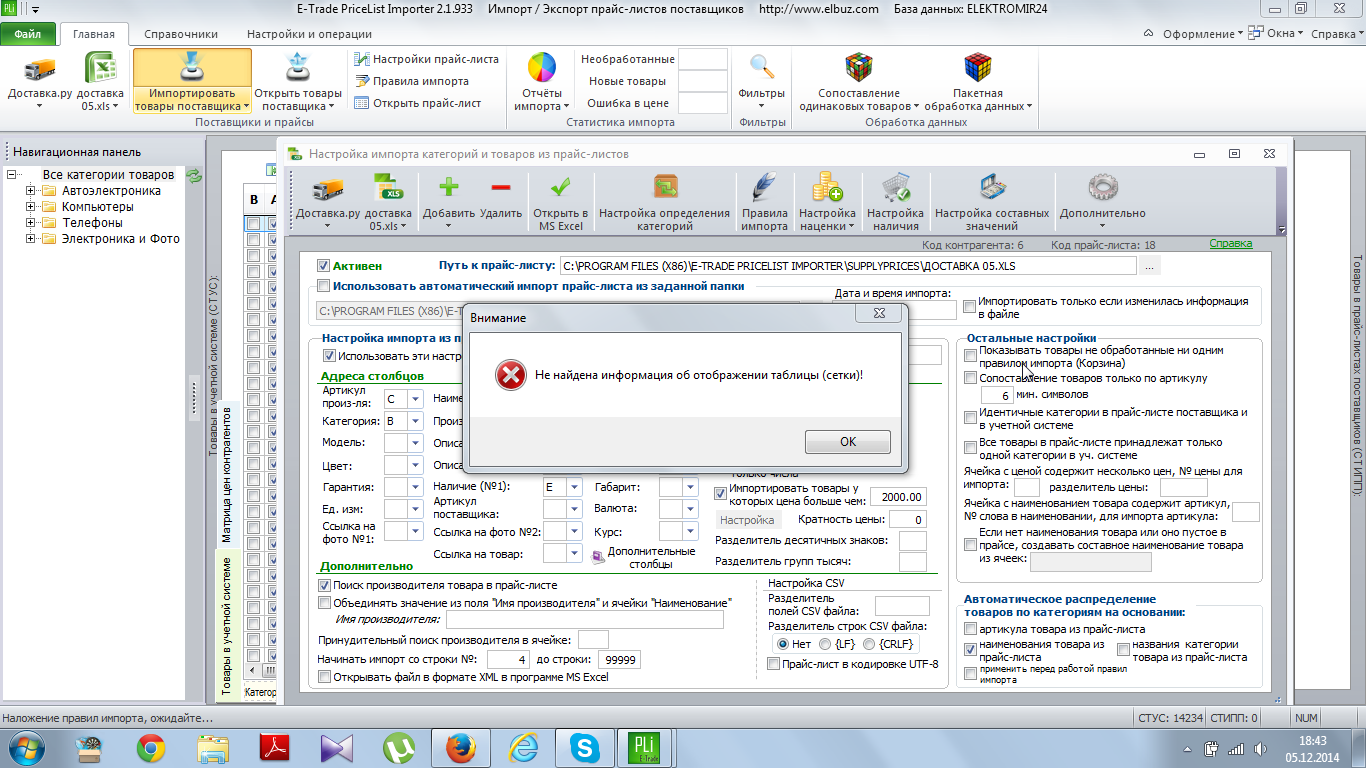Open Настройка составных значений icon
1366x768 pixels.
pyautogui.click(x=992, y=187)
